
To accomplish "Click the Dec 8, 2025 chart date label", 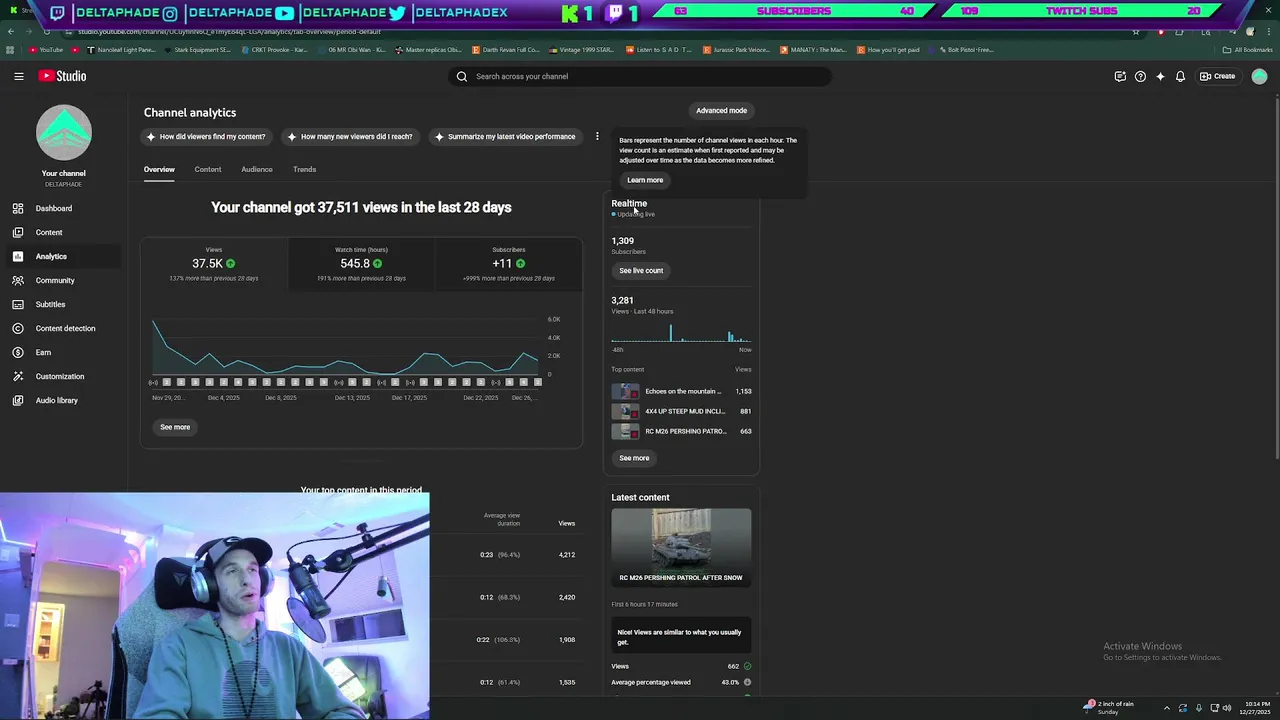I will pos(281,398).
